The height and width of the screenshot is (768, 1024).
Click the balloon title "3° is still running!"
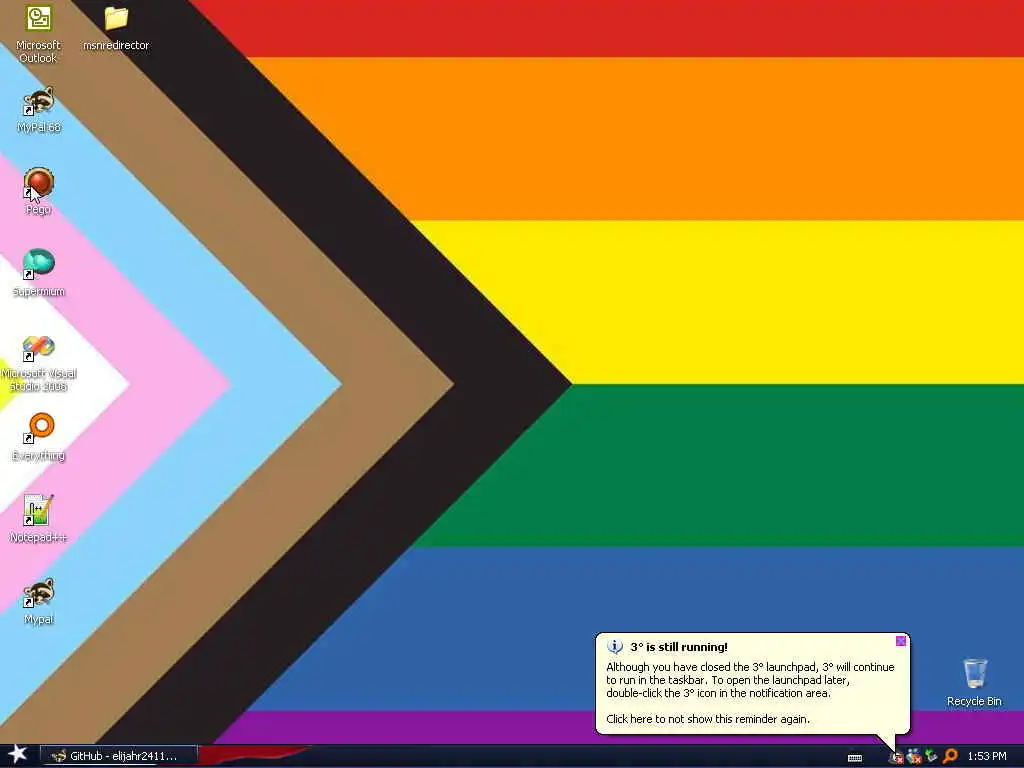coord(679,647)
